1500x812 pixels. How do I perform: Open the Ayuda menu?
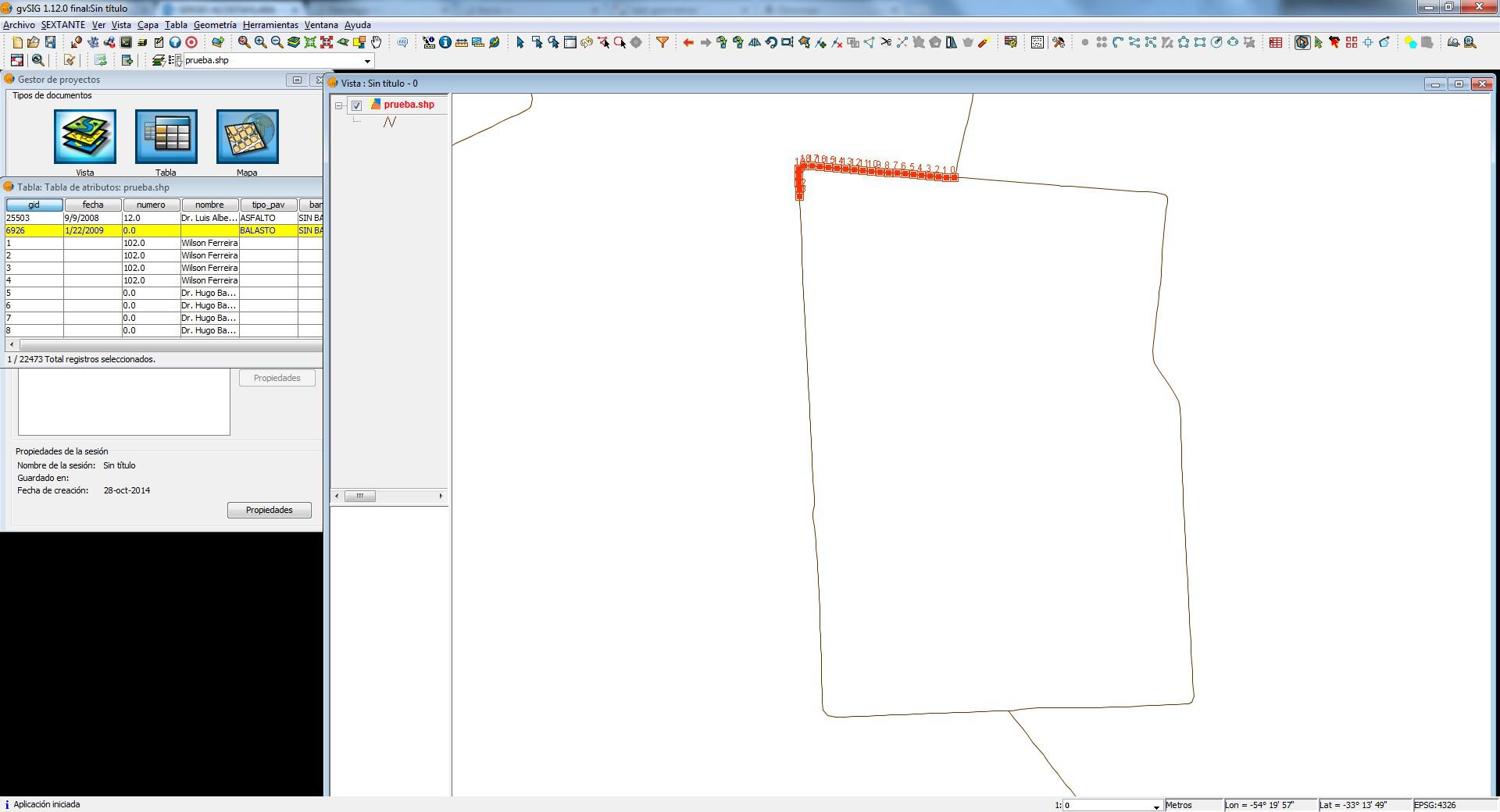click(x=358, y=25)
